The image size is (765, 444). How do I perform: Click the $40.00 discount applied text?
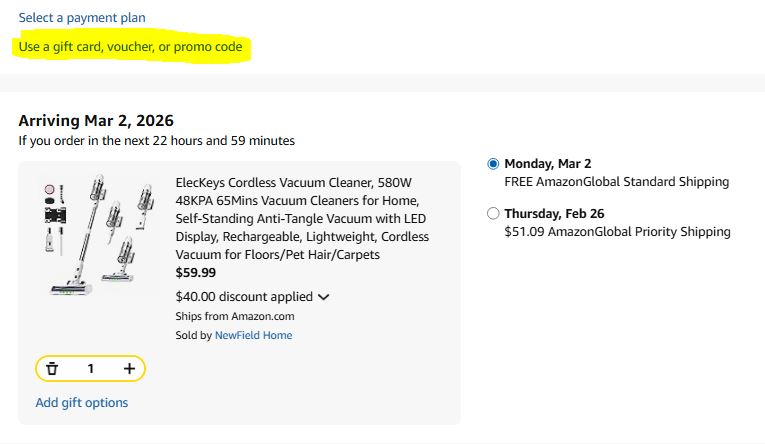243,297
